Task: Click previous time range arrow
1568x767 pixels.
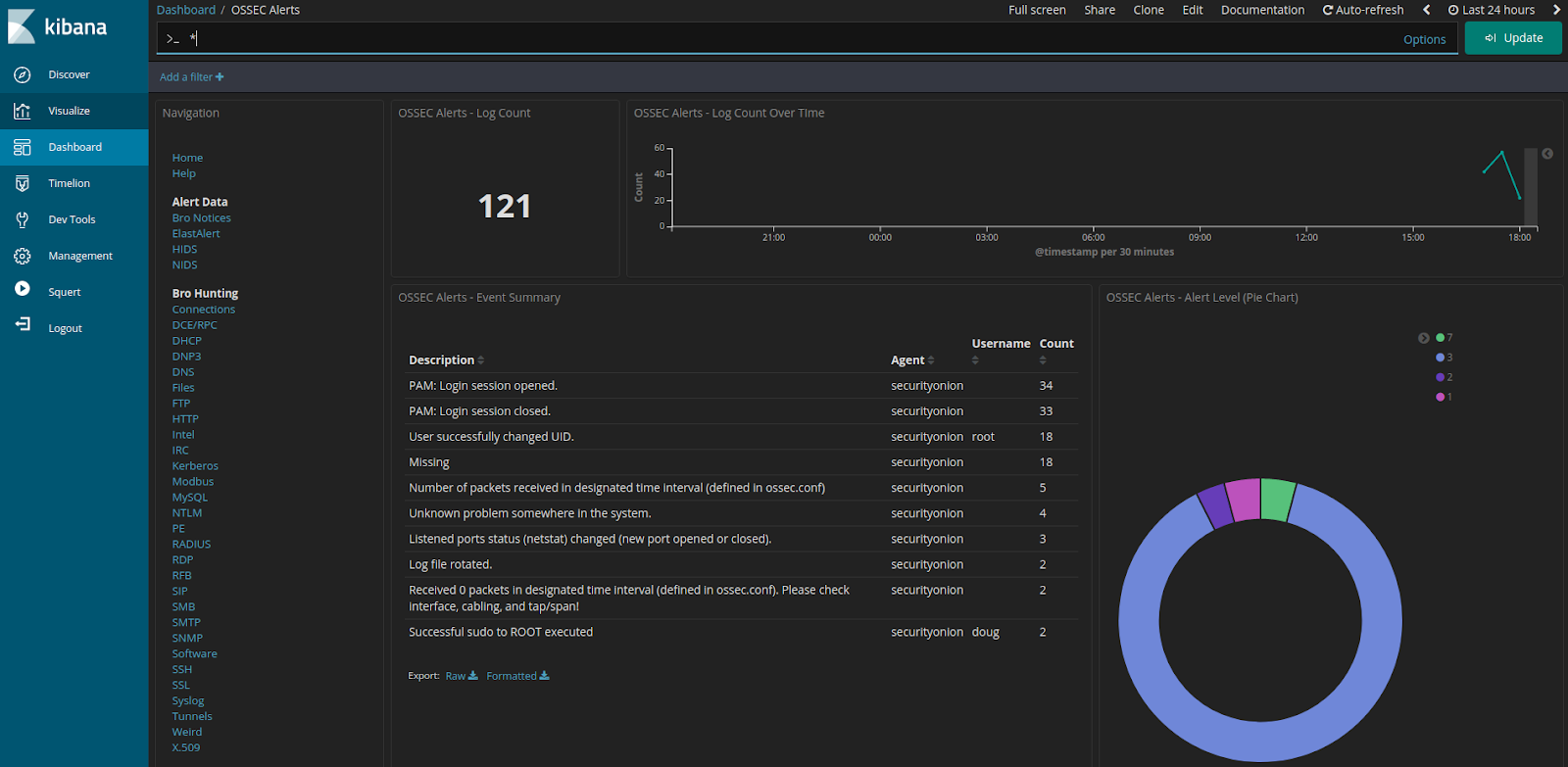Action: coord(1426,10)
